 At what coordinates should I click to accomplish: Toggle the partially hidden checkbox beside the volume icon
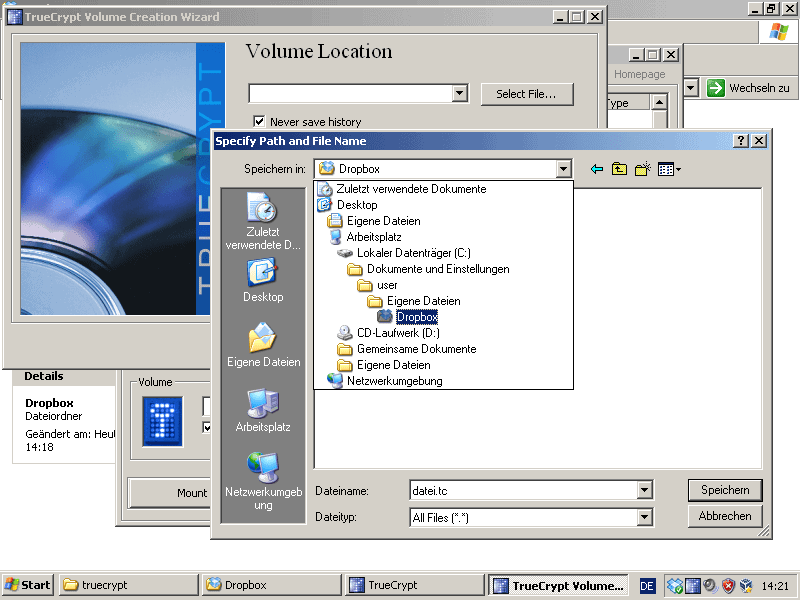click(x=207, y=428)
